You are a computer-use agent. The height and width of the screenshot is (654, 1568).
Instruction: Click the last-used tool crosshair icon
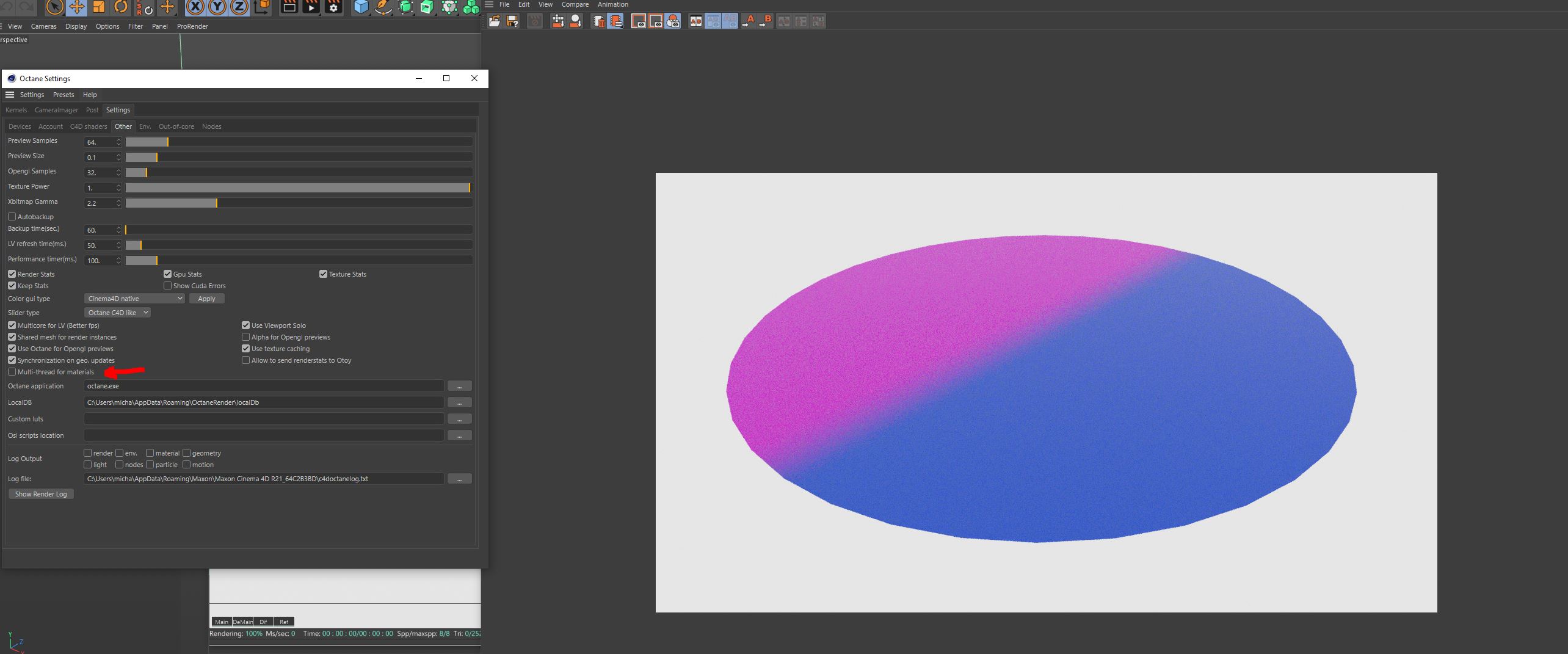167,7
